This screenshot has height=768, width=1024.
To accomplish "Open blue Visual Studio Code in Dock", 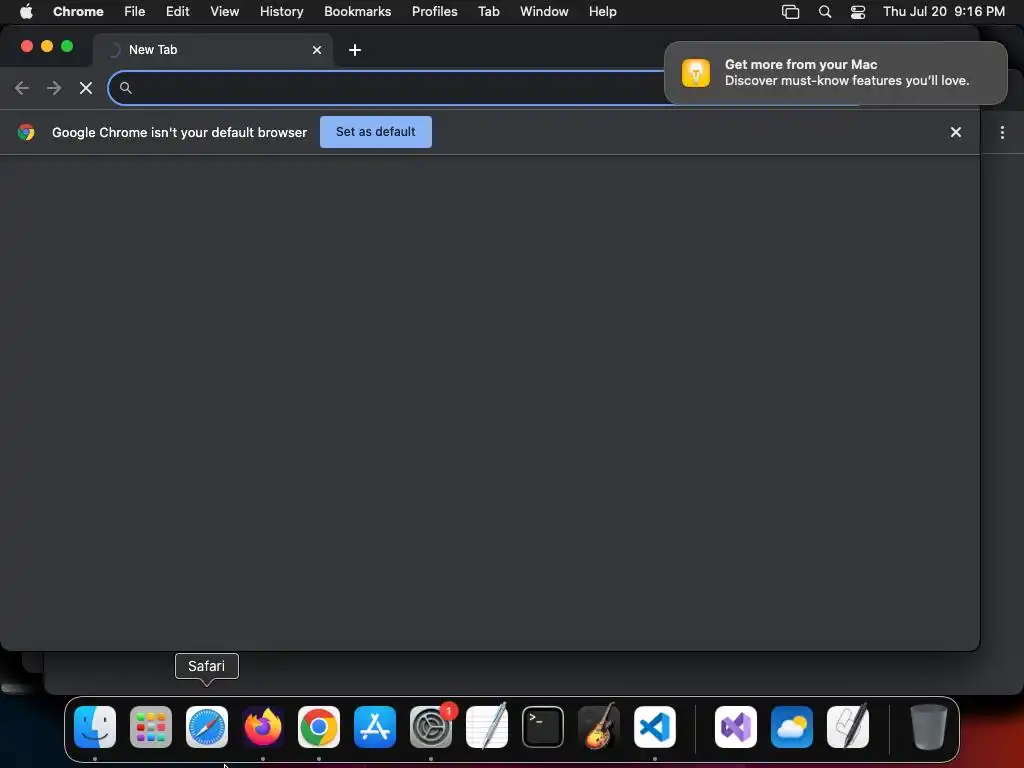I will pos(655,727).
